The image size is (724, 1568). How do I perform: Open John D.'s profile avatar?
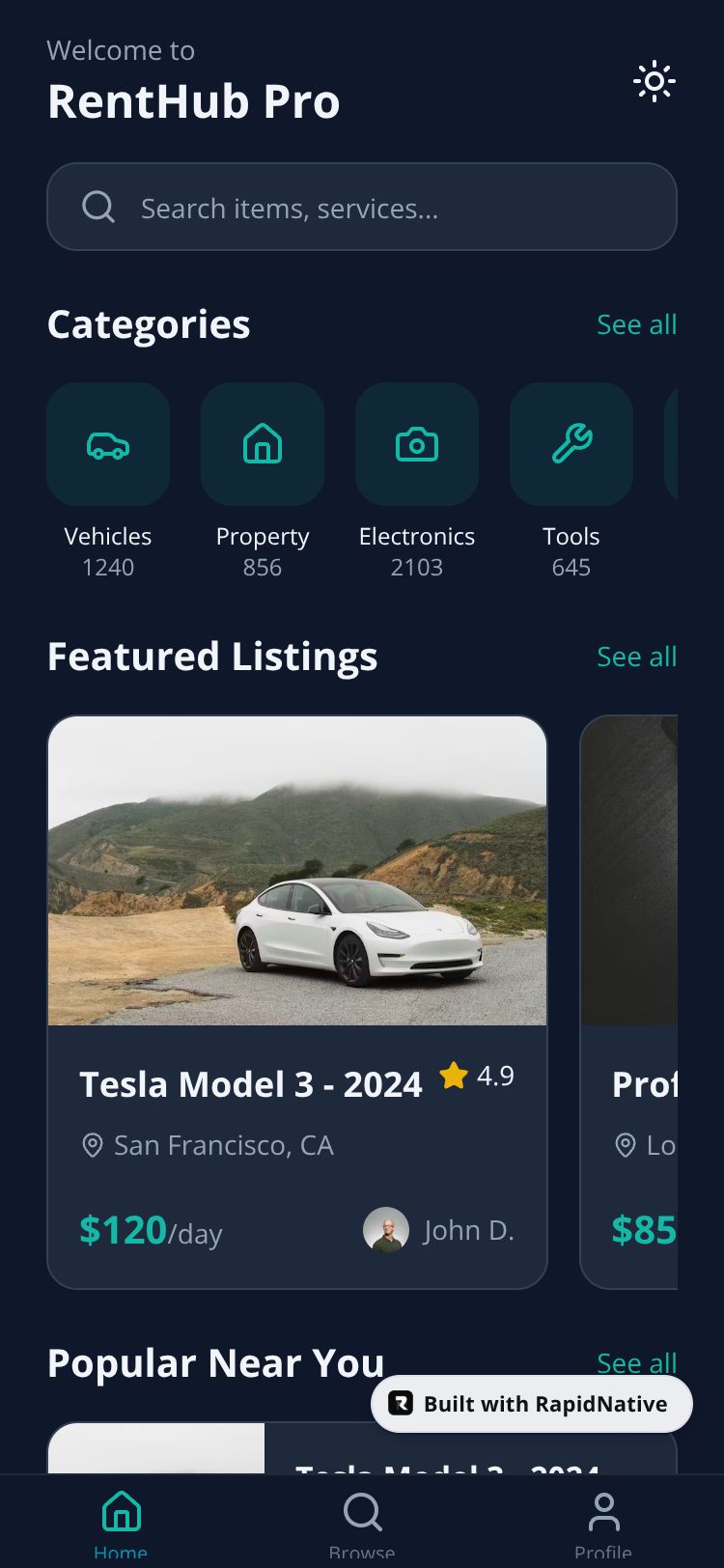pos(386,1230)
